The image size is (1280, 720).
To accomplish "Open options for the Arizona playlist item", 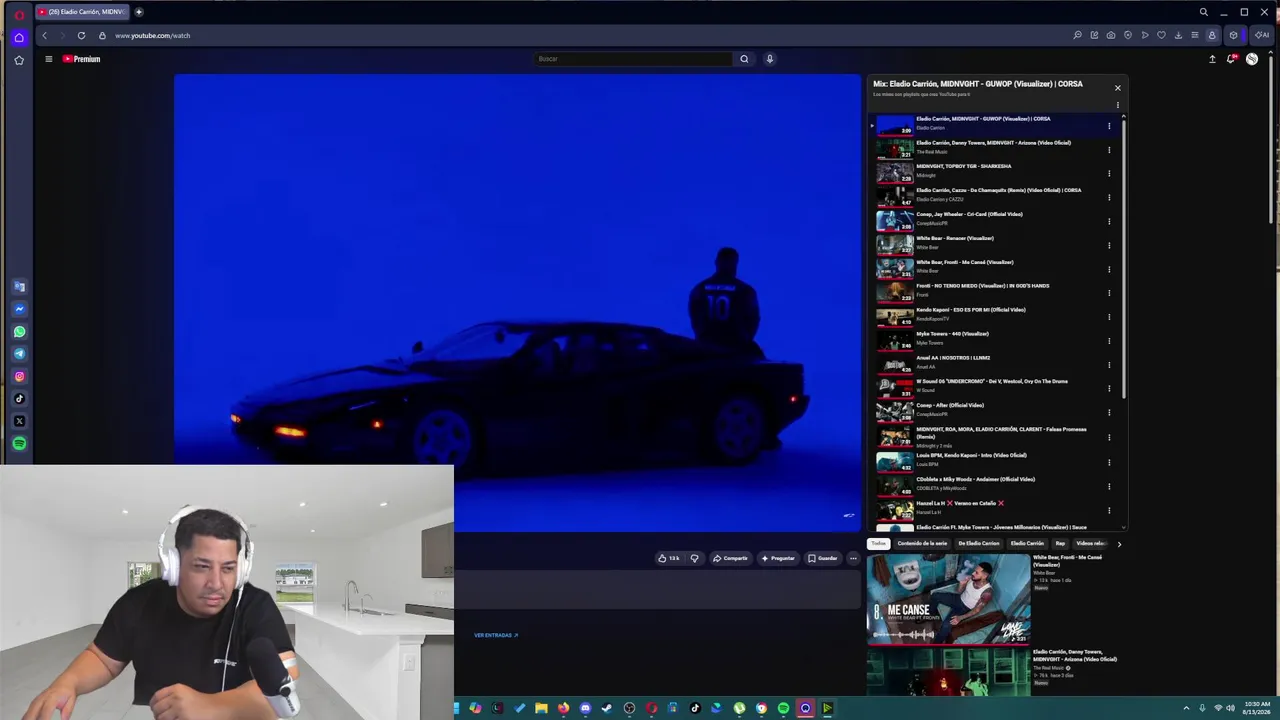I will pyautogui.click(x=1109, y=150).
